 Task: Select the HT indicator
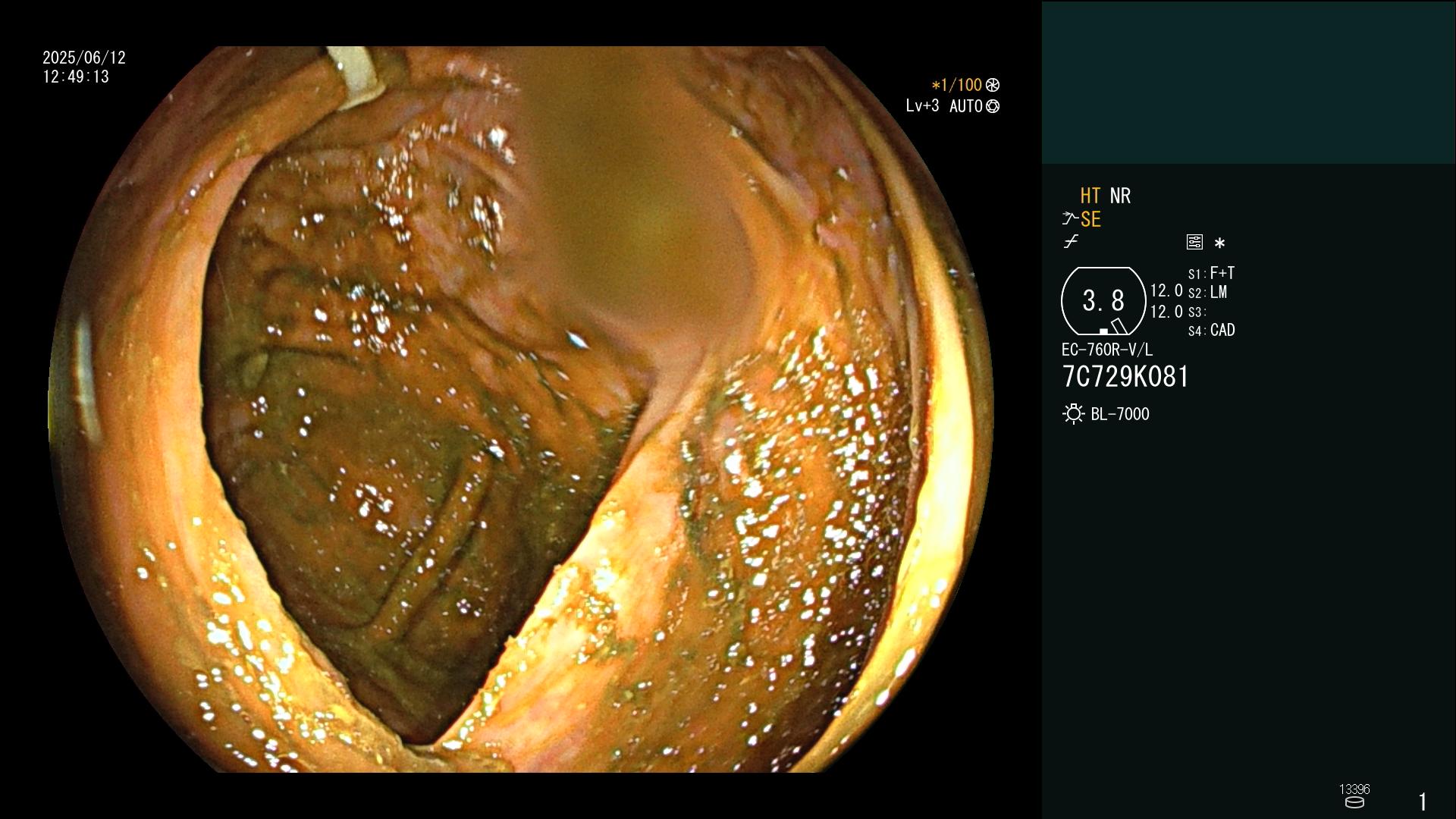click(x=1090, y=196)
